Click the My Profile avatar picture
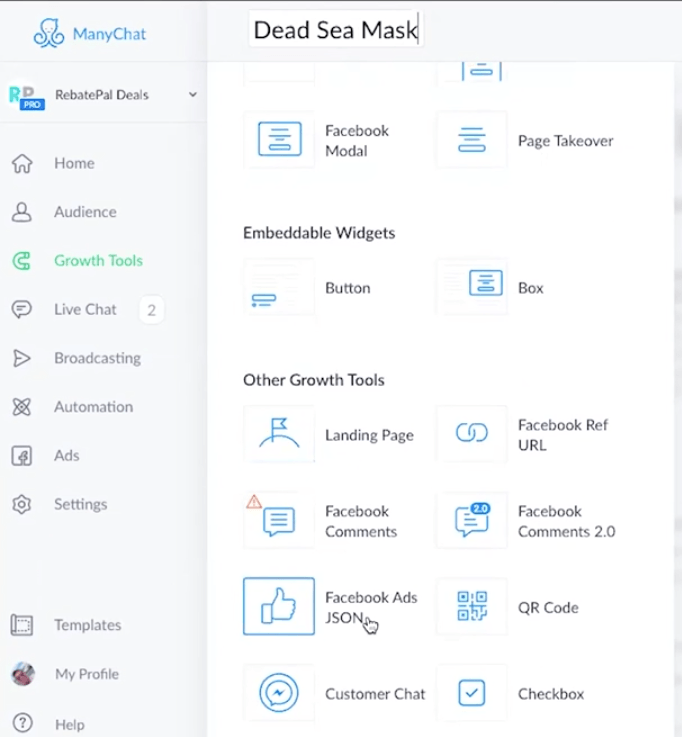This screenshot has height=737, width=682. tap(23, 674)
